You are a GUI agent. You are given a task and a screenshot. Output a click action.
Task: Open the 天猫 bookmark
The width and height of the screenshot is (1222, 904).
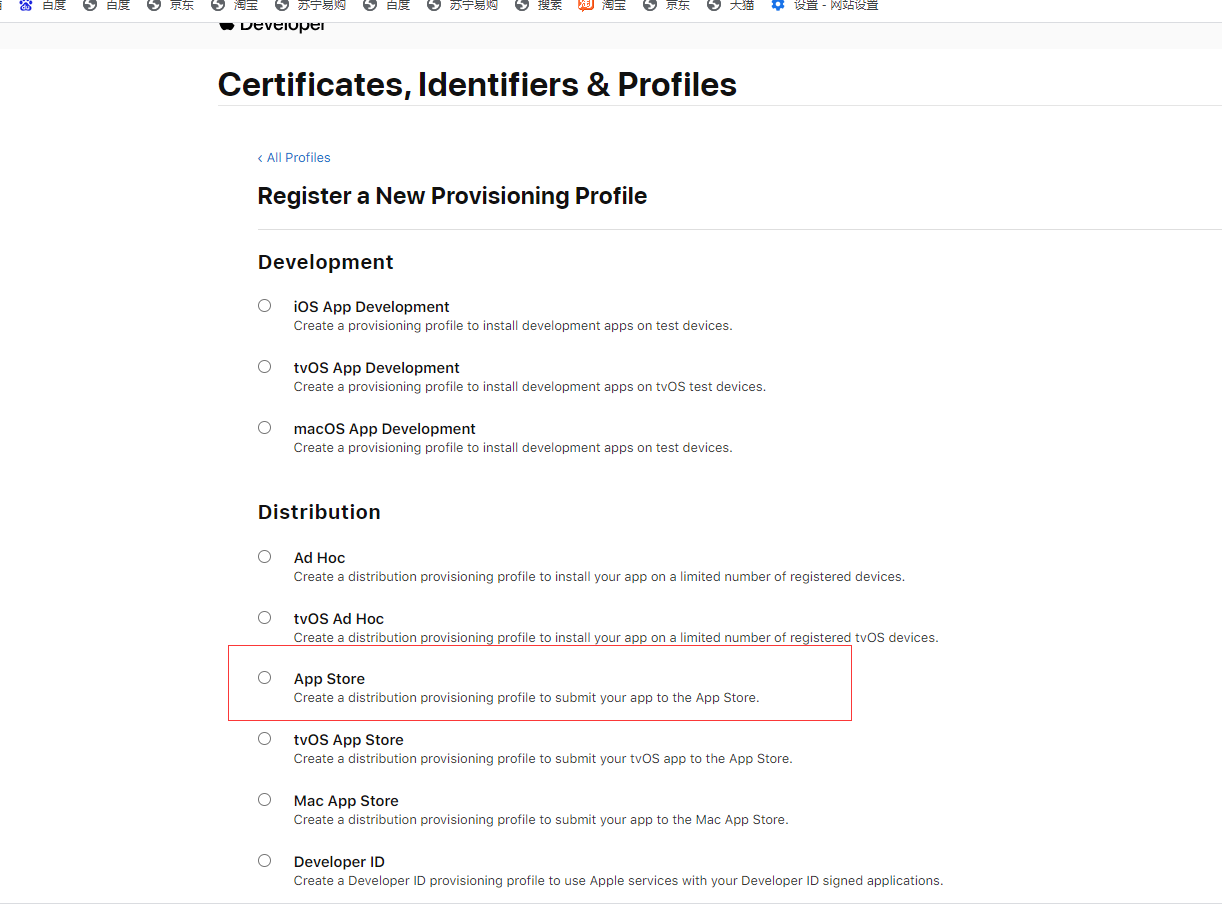pyautogui.click(x=730, y=6)
